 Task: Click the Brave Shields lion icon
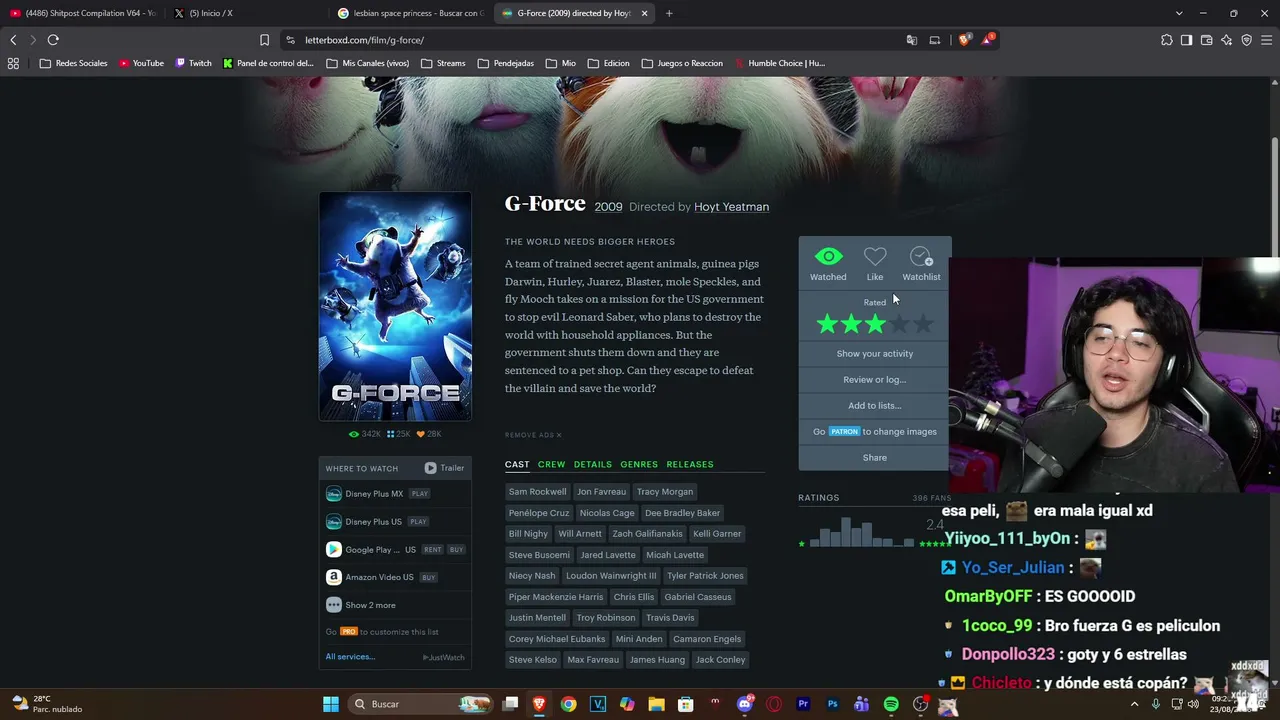[964, 40]
